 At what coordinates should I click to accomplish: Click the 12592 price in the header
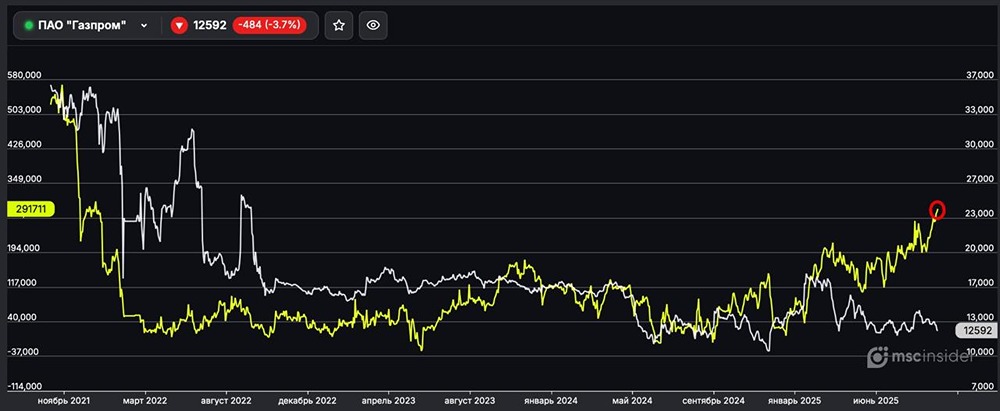[210, 26]
